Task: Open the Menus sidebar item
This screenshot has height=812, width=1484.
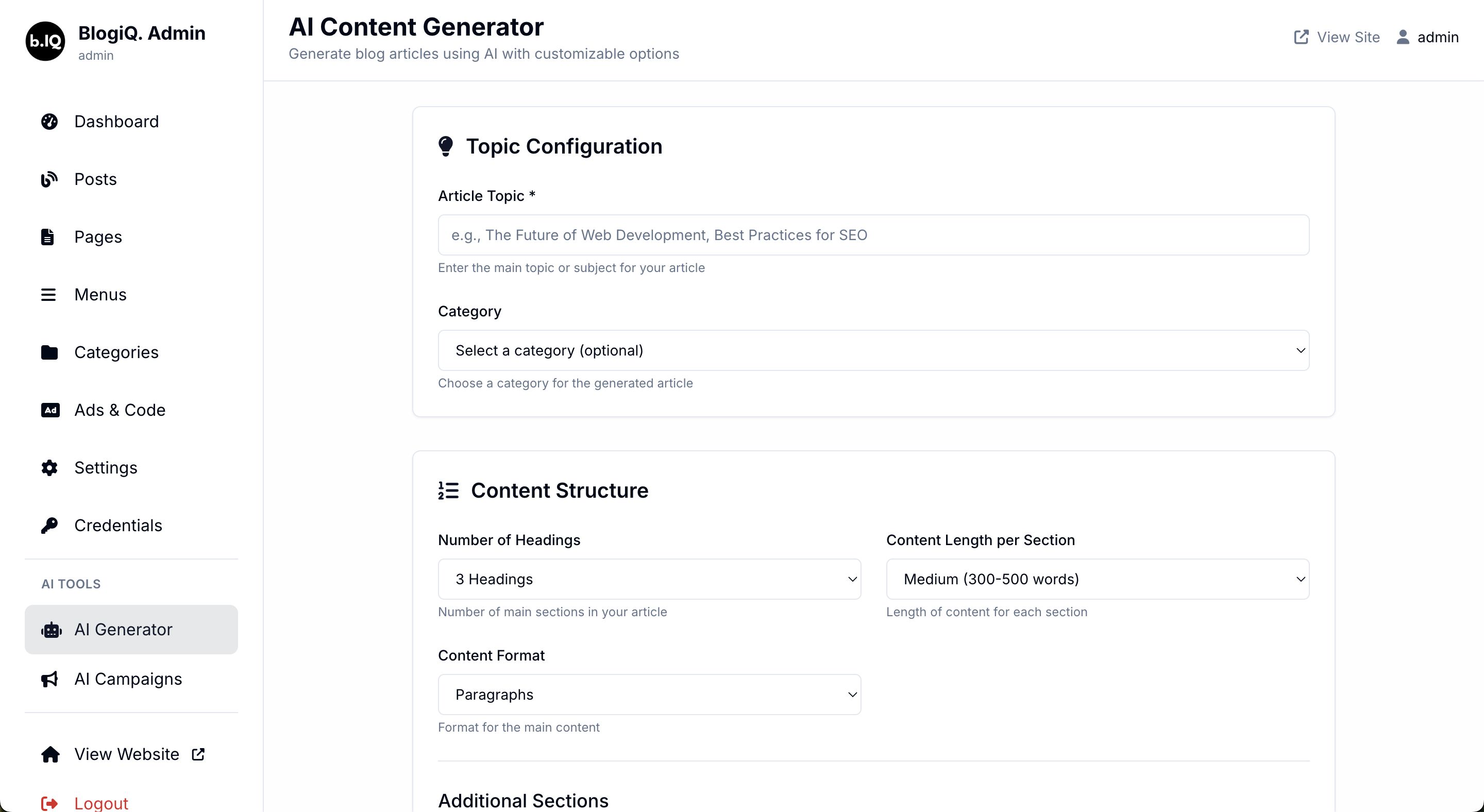Action: click(100, 294)
